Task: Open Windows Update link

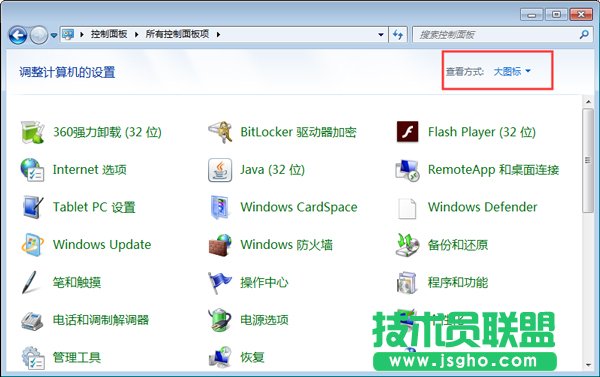Action: point(102,245)
